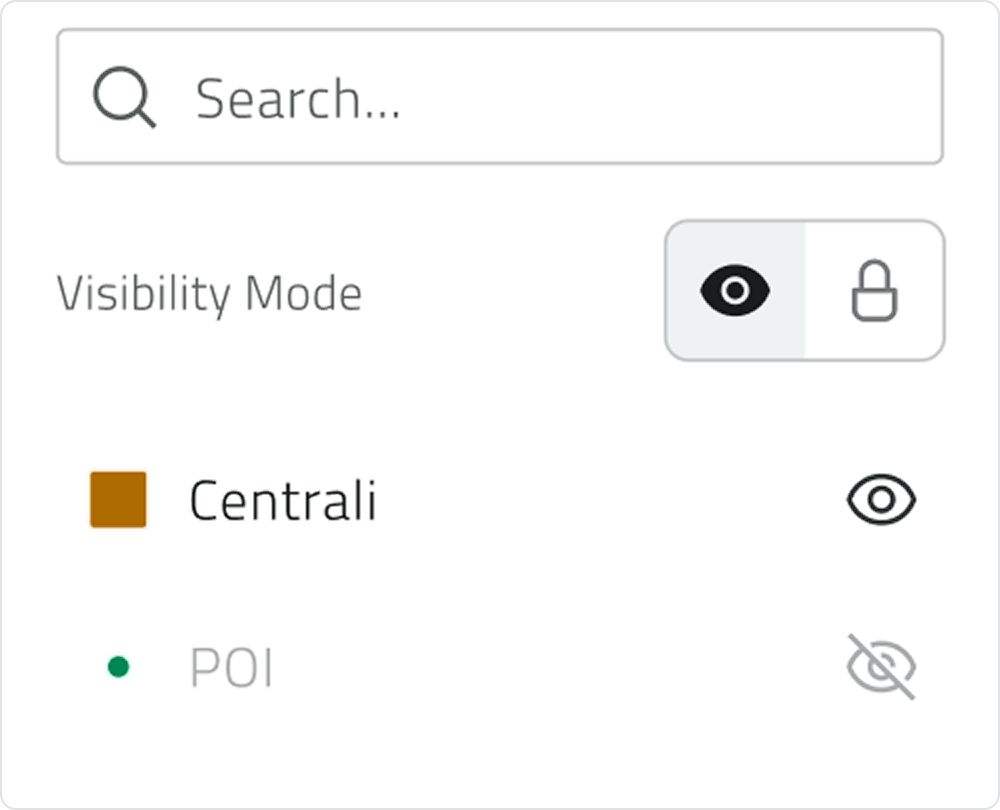Switch to lock mode with the padlock icon
Screen dimensions: 1000x810
click(874, 290)
